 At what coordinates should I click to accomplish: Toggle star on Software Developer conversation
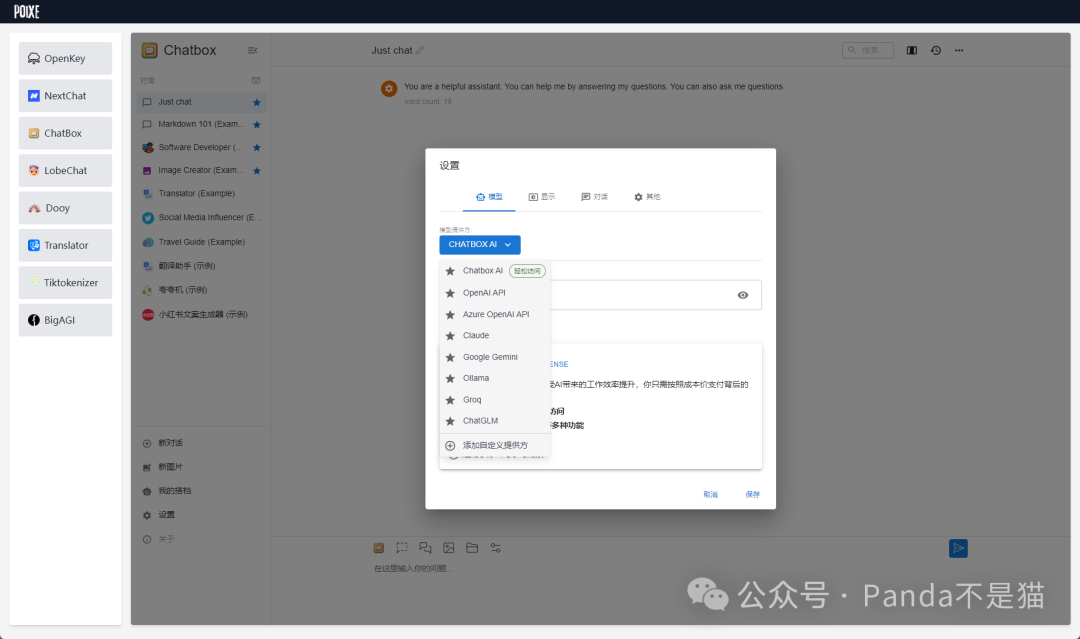(257, 147)
